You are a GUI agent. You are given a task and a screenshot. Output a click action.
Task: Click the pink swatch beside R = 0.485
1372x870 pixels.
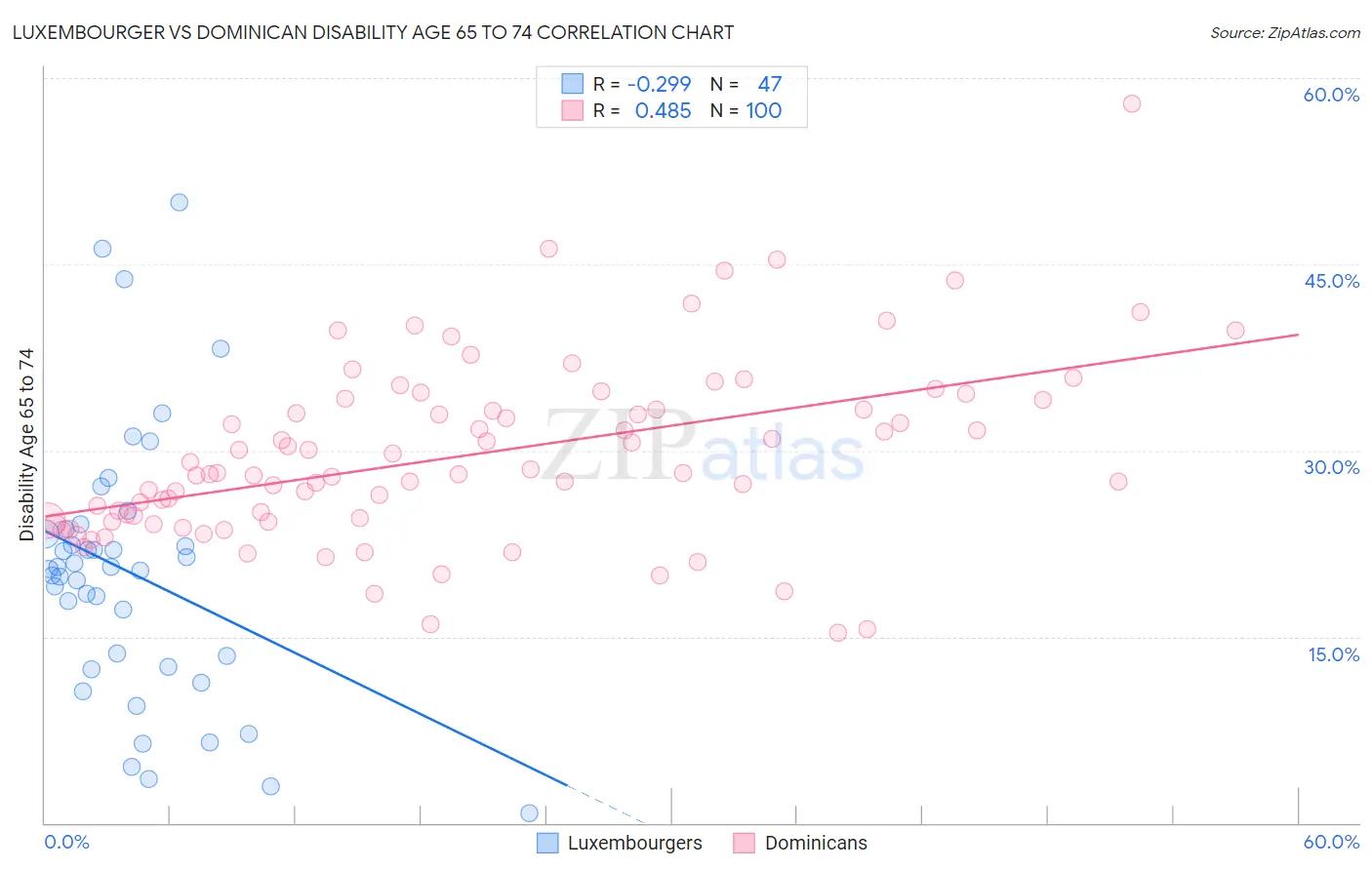tap(572, 110)
